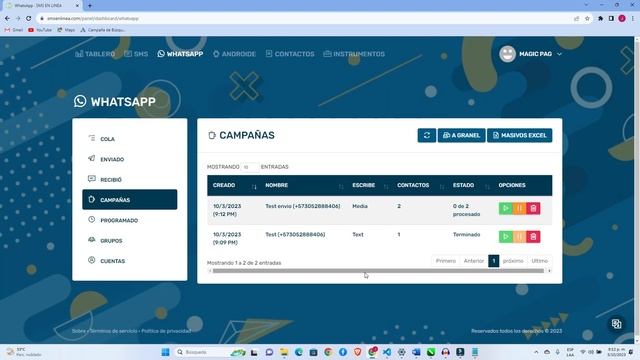Sort table by Escribe column

click(x=369, y=185)
